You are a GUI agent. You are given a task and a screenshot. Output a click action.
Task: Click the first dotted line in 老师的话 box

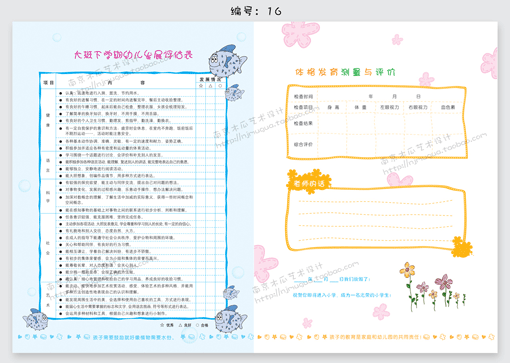375,202
